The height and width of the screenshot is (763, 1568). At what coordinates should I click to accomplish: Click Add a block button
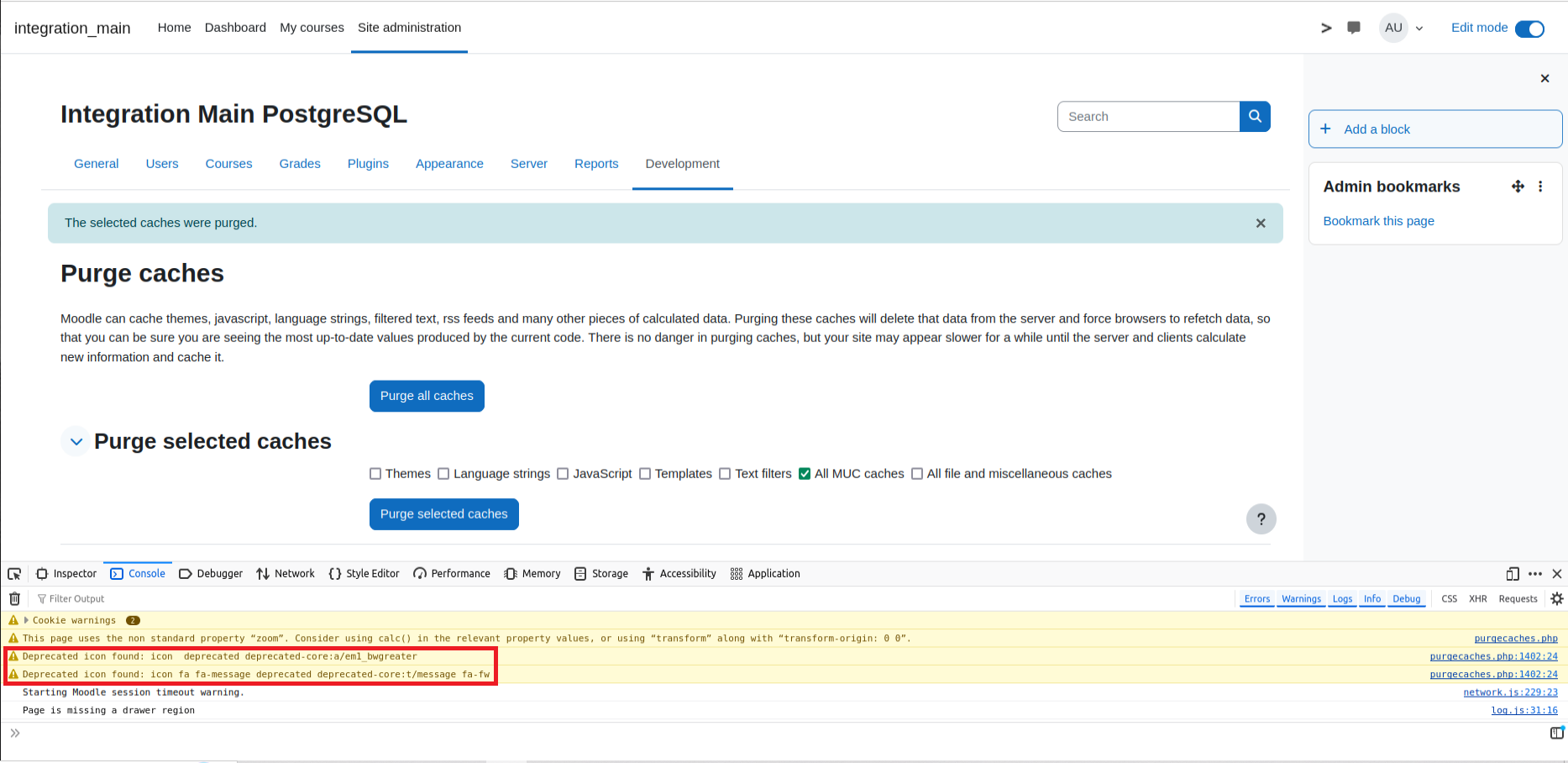point(1434,129)
